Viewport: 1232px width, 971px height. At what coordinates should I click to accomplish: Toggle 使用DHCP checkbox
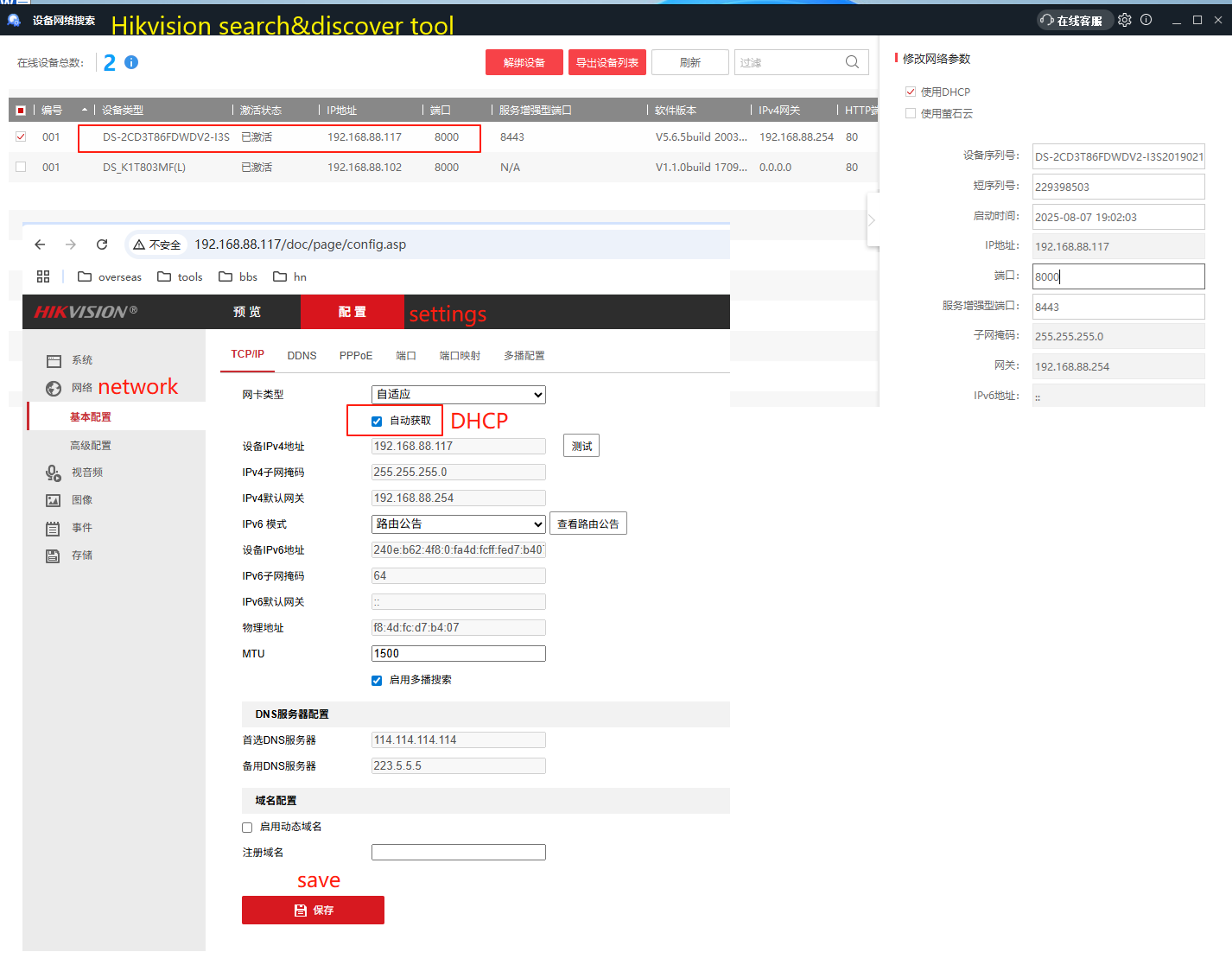[x=910, y=92]
